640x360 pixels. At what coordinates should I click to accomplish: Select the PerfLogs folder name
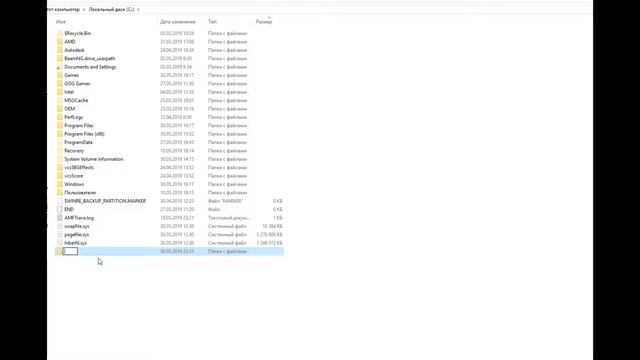pos(73,117)
